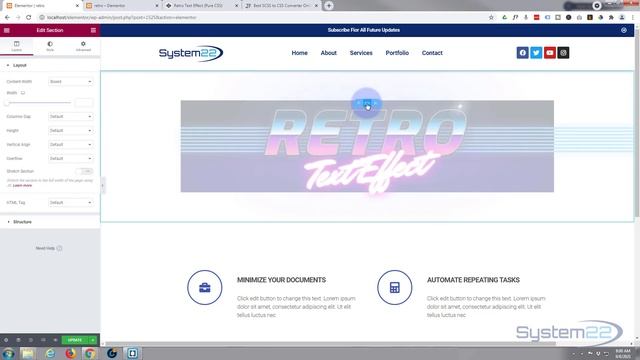640x360 pixels.
Task: Open Internet Explorer from taskbar
Action: 50,353
